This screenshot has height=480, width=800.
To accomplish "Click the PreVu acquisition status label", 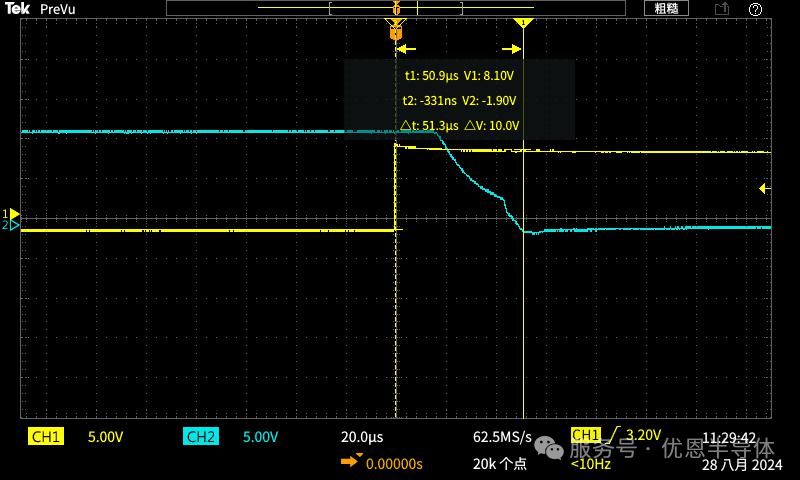I will 59,9.
